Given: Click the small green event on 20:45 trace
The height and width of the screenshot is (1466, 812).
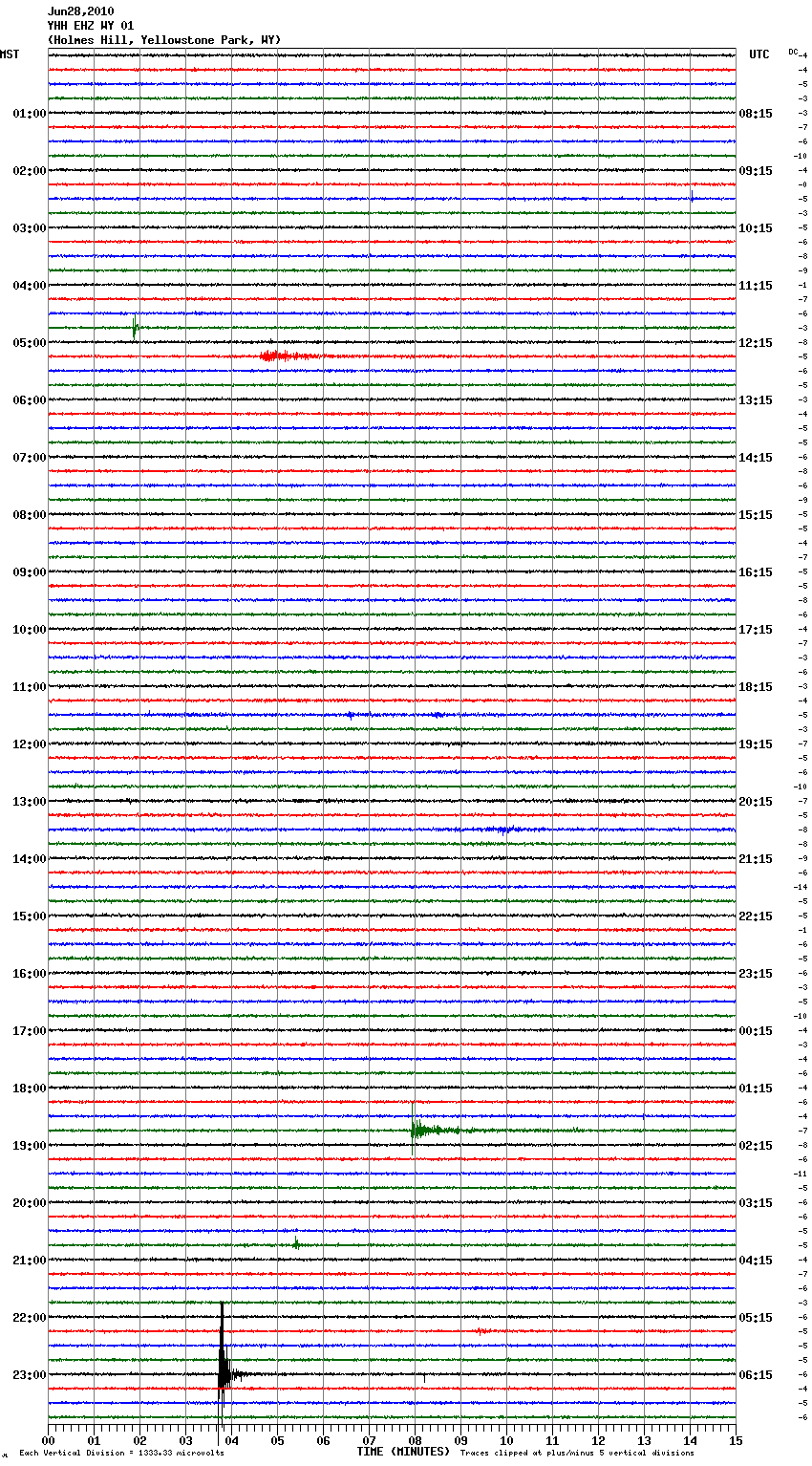Looking at the screenshot, I should [297, 1243].
